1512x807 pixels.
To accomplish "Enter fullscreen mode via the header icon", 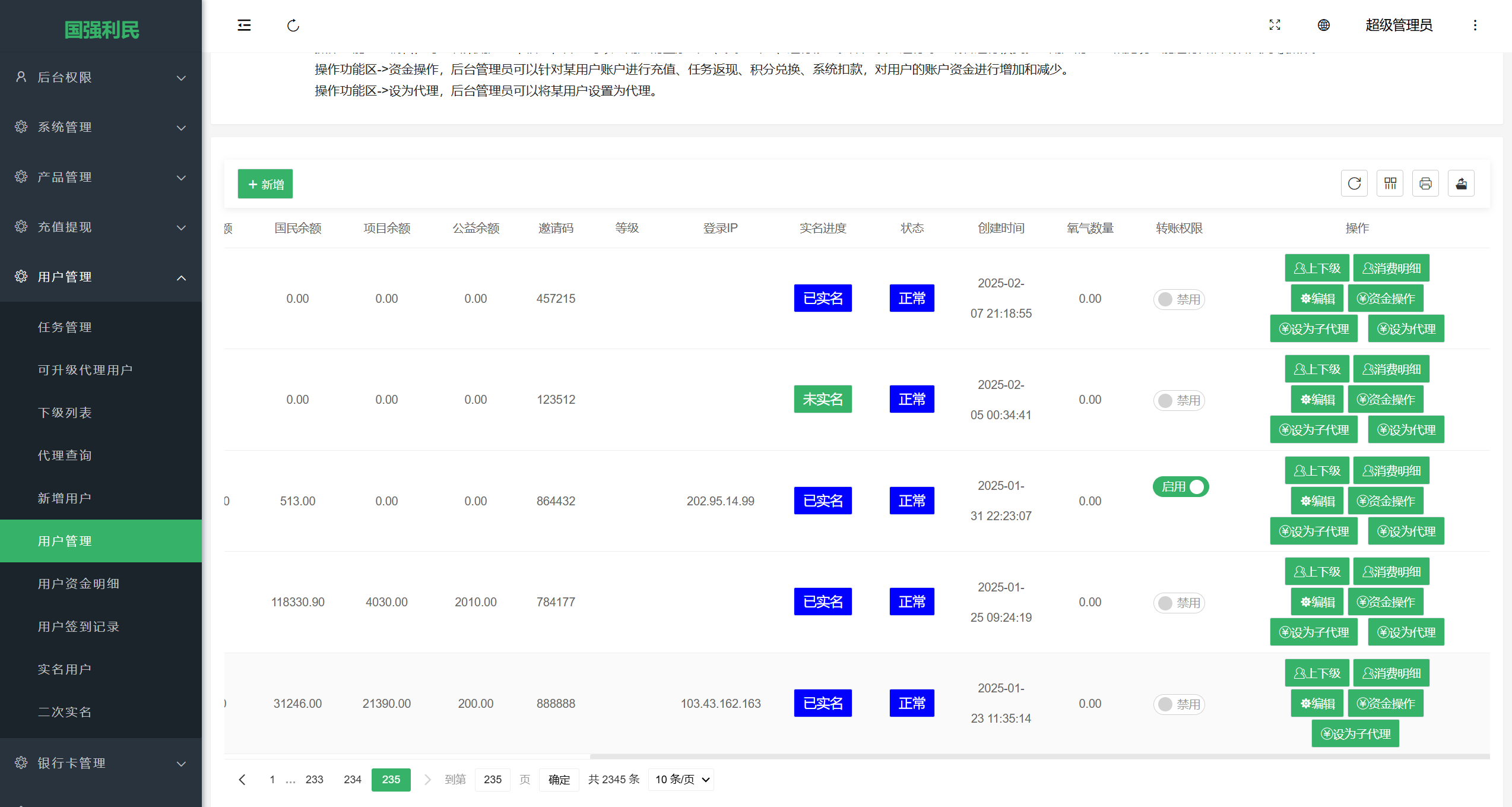I will [x=1275, y=25].
